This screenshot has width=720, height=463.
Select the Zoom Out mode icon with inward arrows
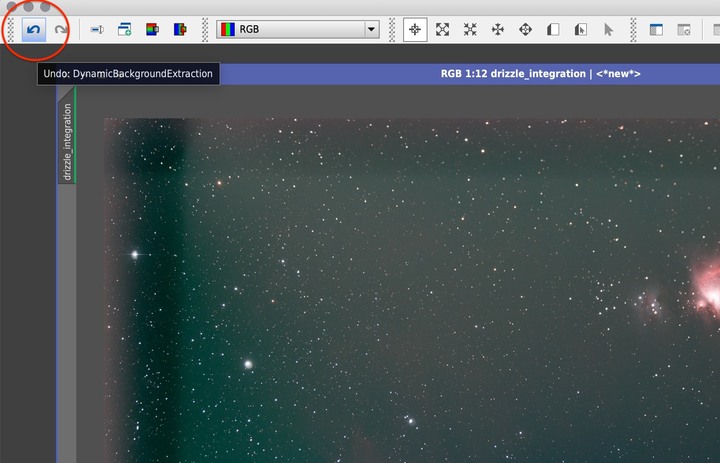click(470, 30)
